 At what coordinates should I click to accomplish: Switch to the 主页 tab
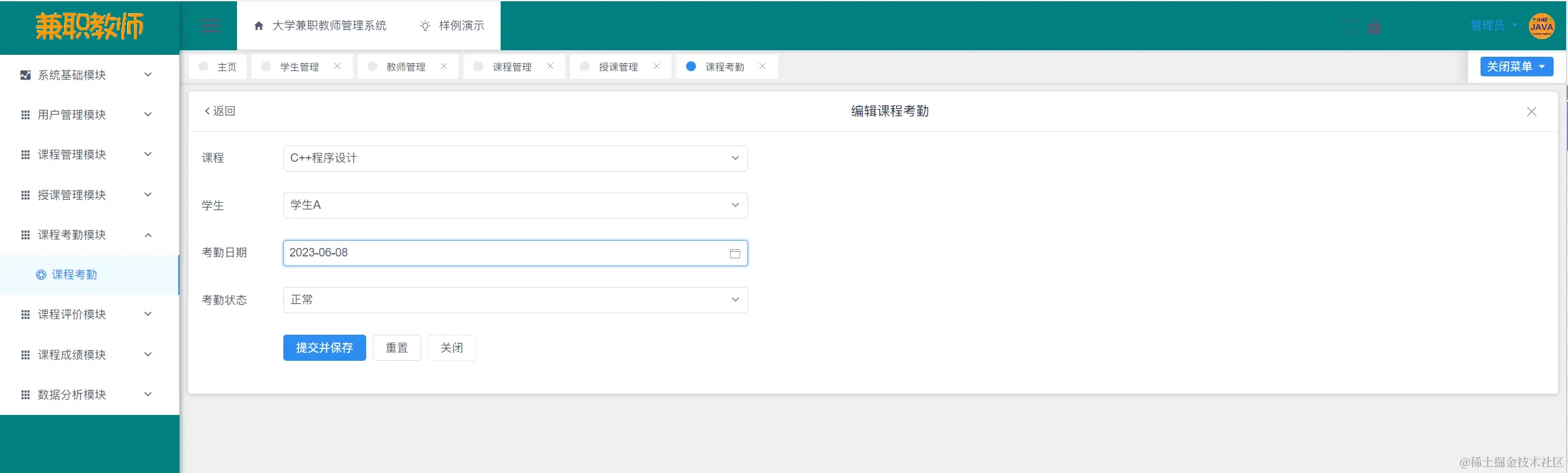218,67
